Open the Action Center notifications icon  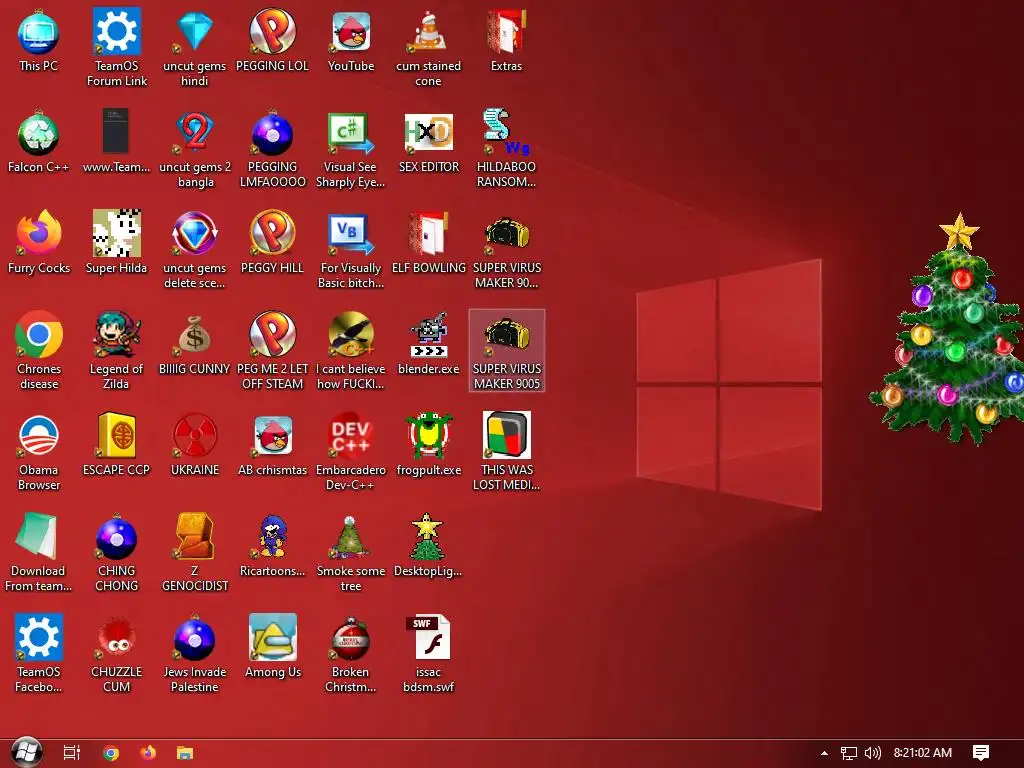click(981, 753)
